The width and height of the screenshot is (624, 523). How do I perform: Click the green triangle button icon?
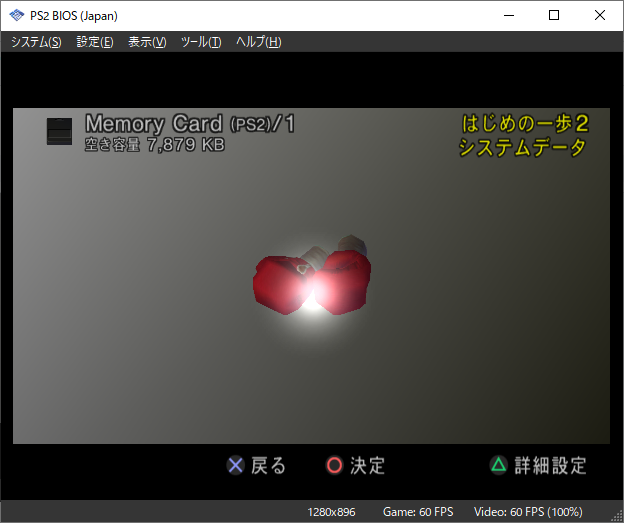coord(499,465)
